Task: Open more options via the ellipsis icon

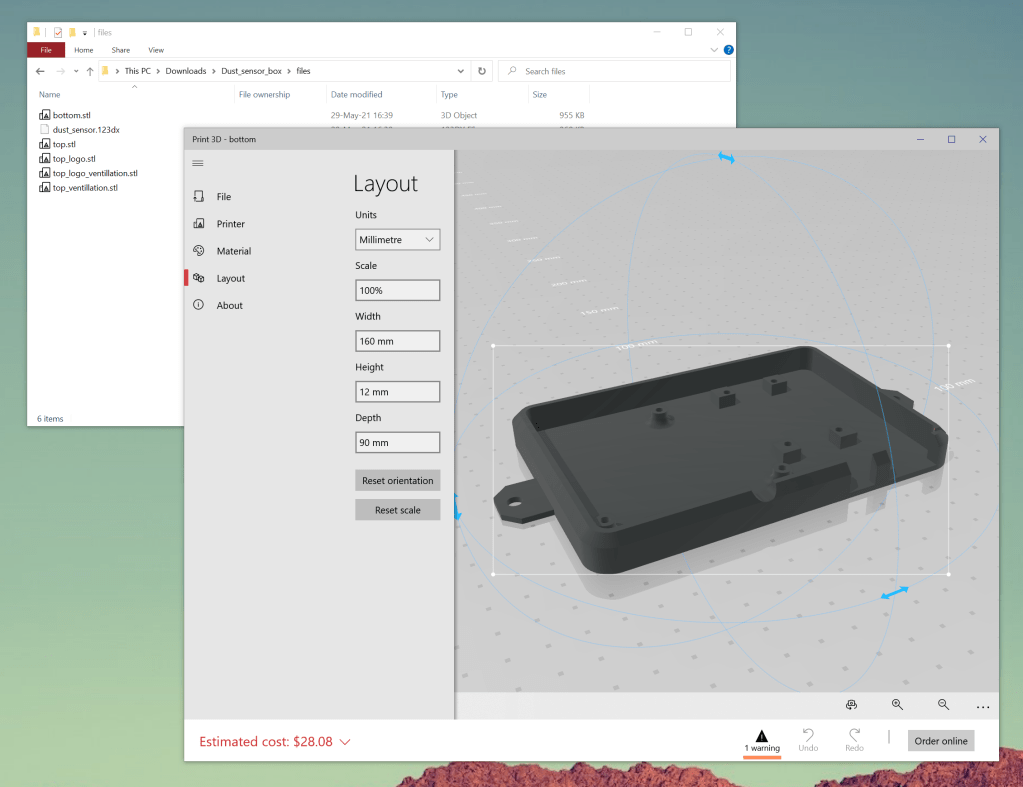Action: (x=983, y=705)
